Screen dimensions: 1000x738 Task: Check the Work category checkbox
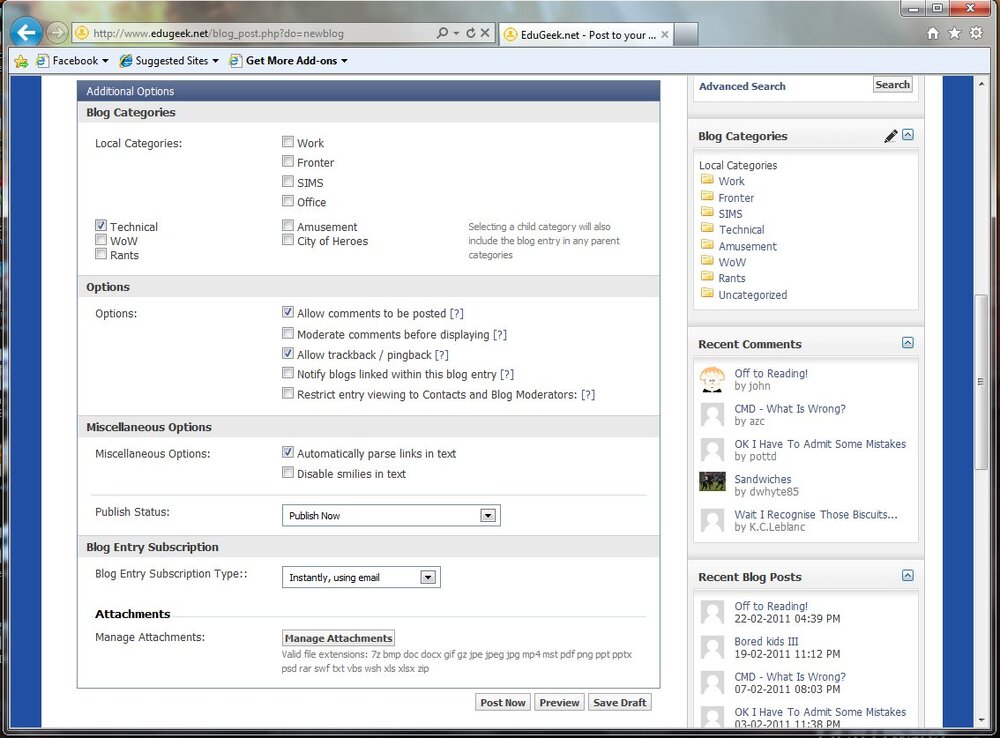click(288, 142)
